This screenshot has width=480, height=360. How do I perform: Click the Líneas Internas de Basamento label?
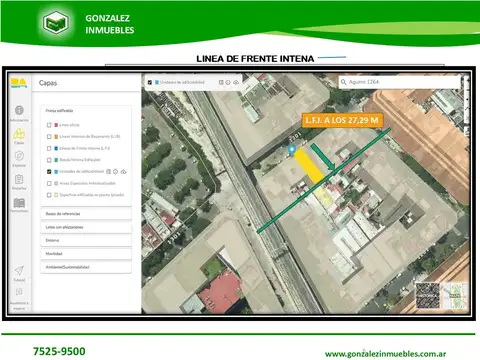(90, 137)
